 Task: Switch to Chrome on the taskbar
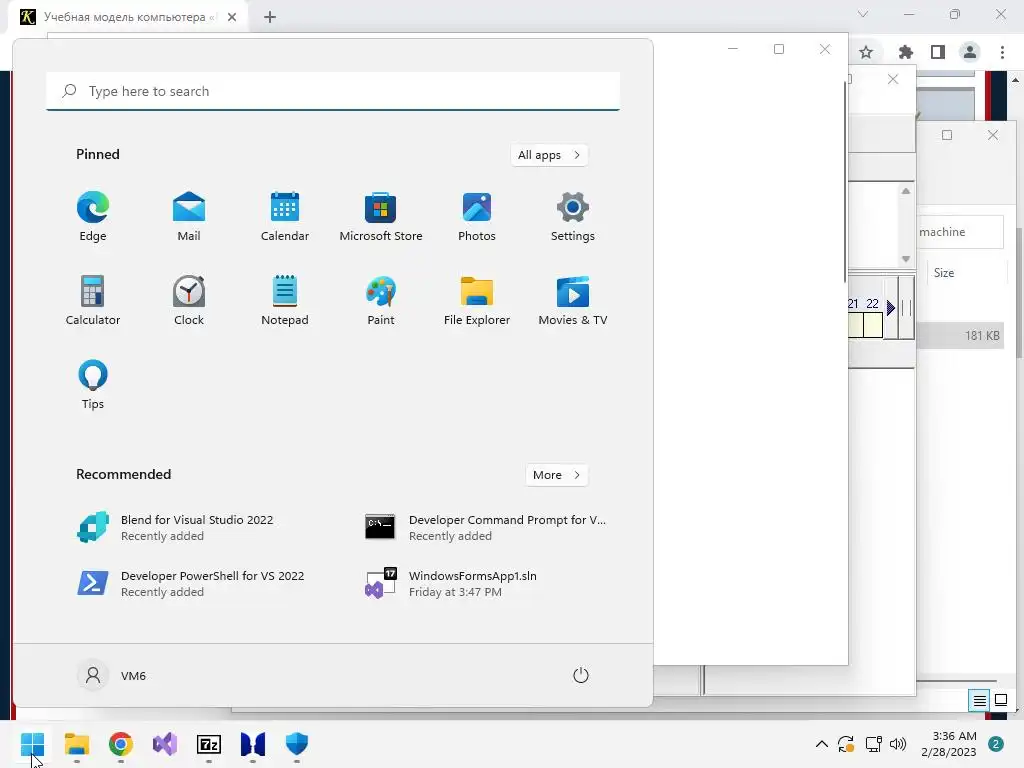121,744
